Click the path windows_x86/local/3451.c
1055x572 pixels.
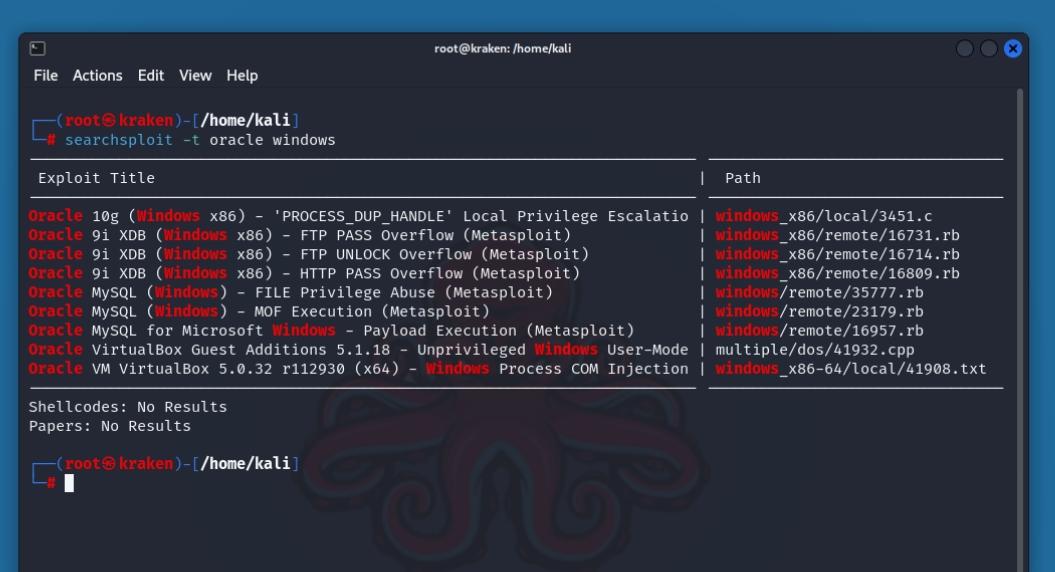824,216
